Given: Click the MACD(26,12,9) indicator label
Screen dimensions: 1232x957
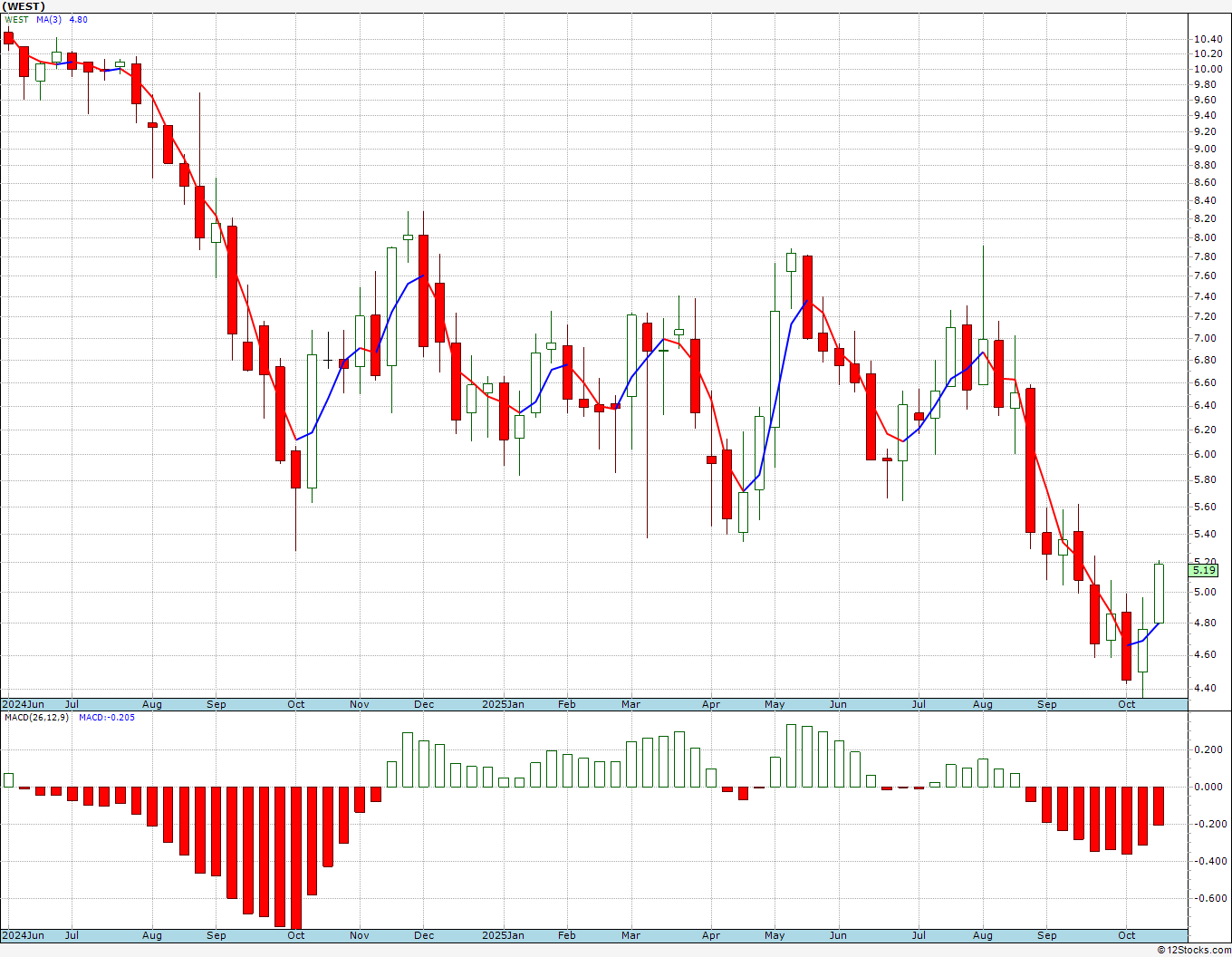Looking at the screenshot, I should pyautogui.click(x=37, y=717).
